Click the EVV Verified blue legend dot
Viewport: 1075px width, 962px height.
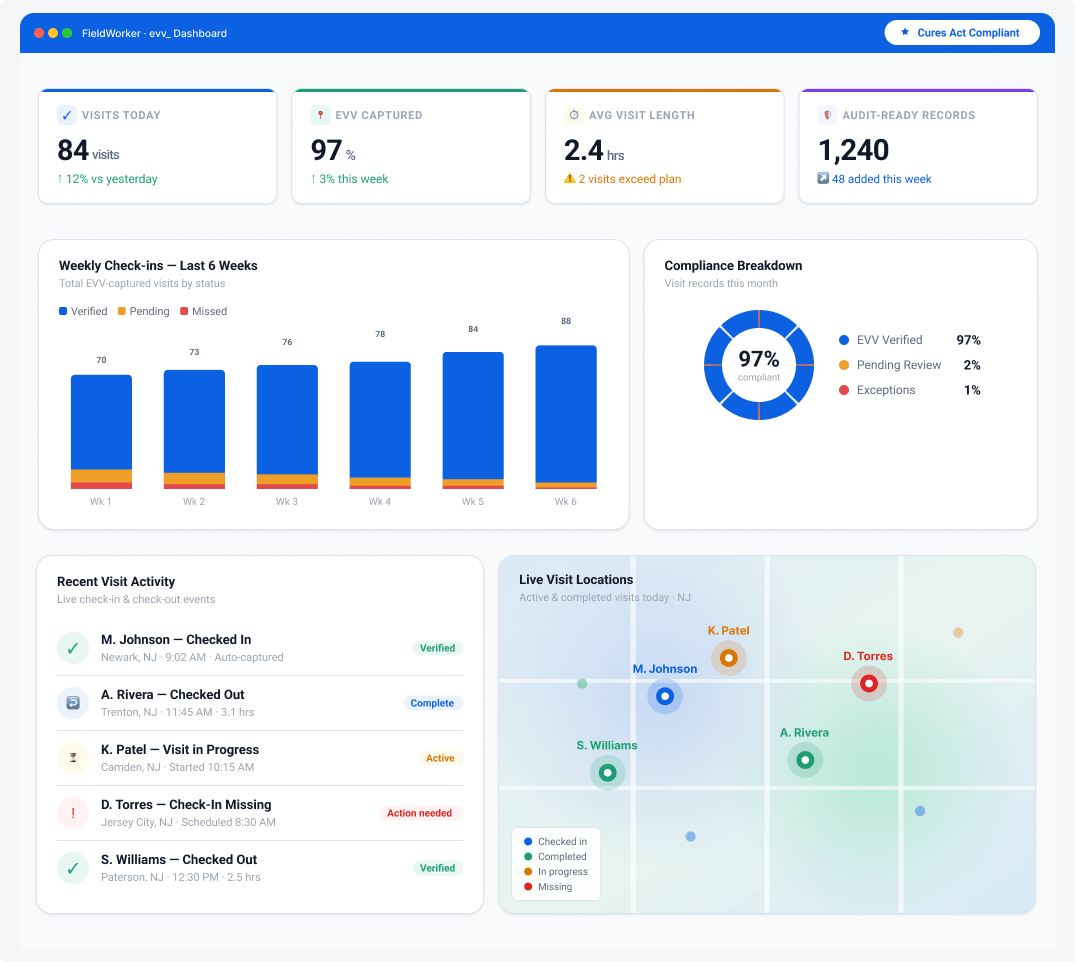[x=844, y=340]
